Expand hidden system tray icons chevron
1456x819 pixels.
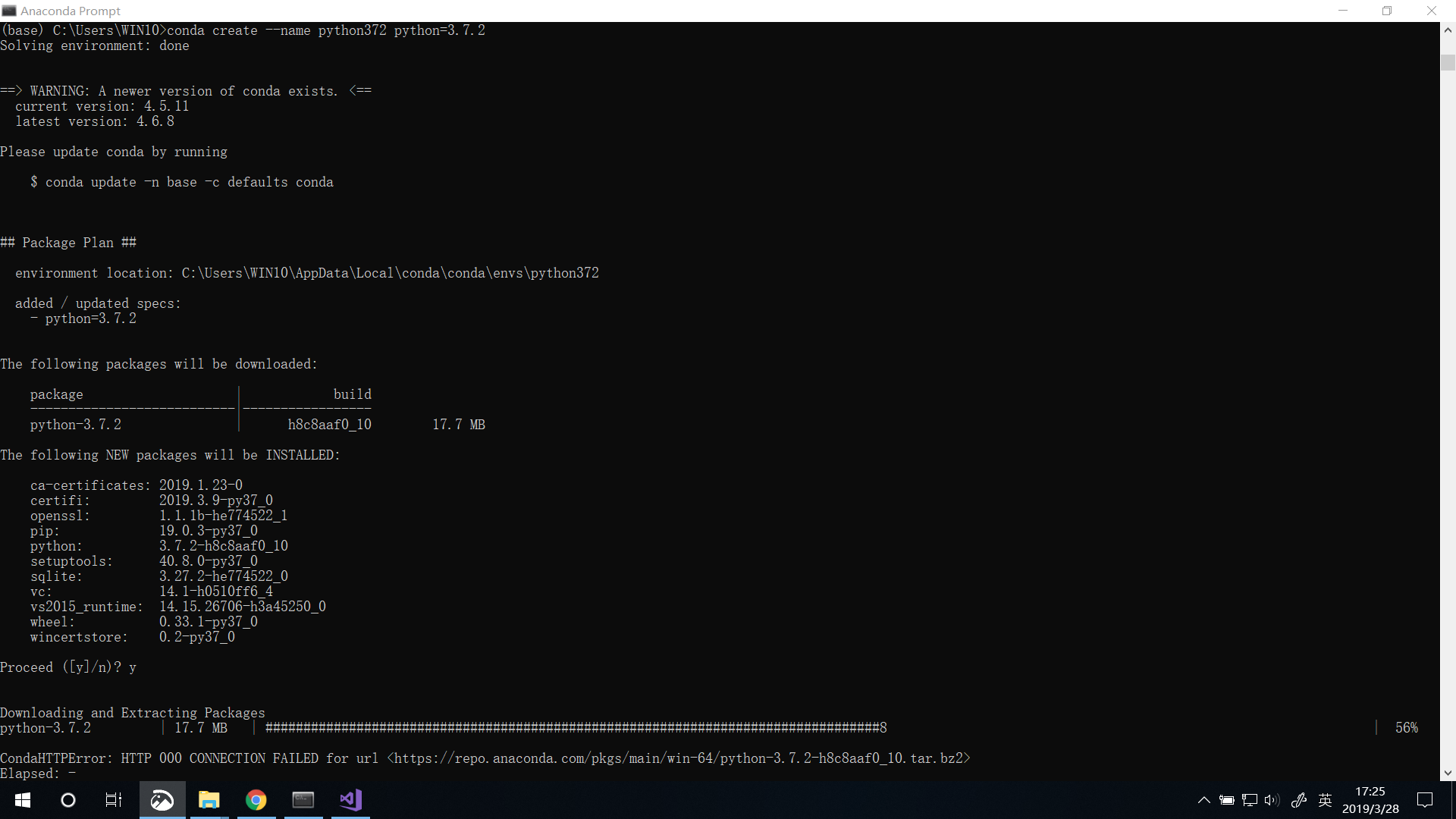[1203, 800]
